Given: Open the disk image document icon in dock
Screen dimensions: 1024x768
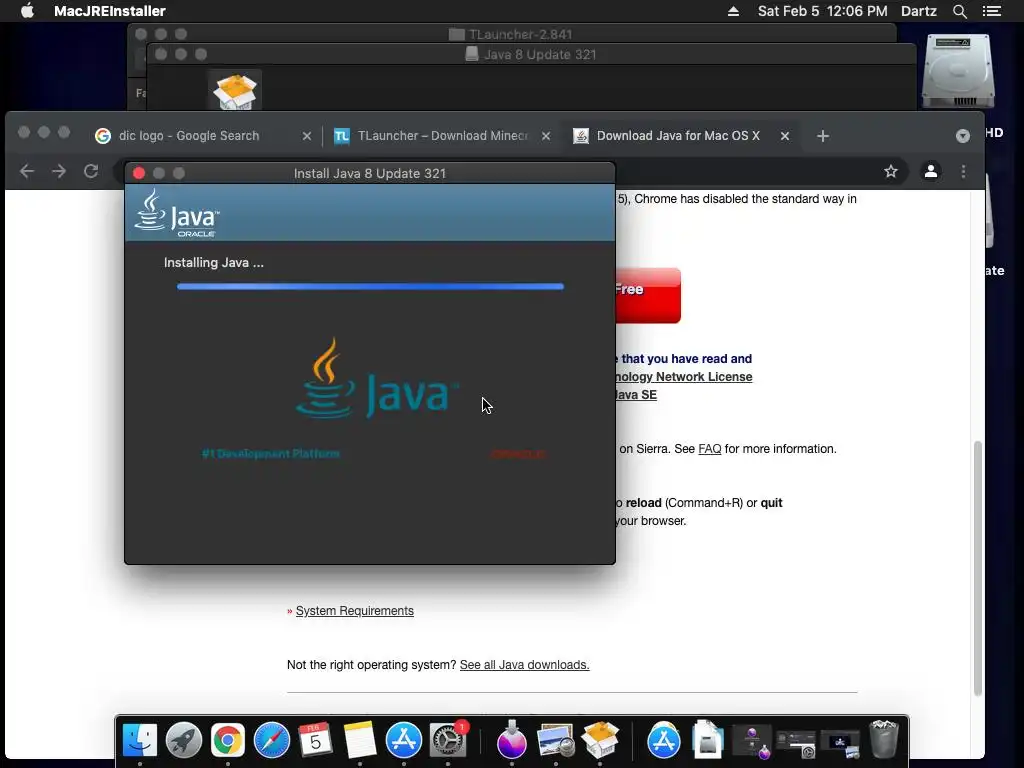Looking at the screenshot, I should pos(707,740).
